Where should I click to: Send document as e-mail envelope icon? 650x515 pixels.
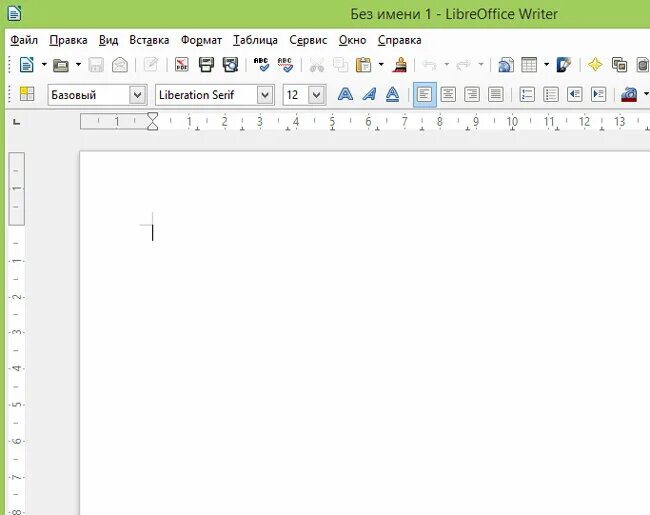coord(120,65)
